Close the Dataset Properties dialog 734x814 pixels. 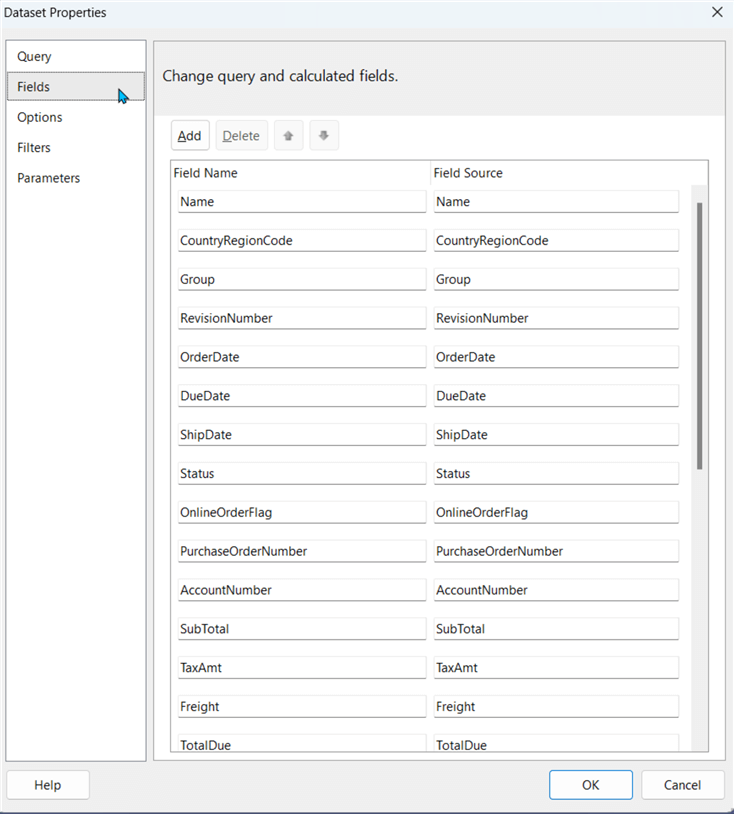click(x=716, y=12)
